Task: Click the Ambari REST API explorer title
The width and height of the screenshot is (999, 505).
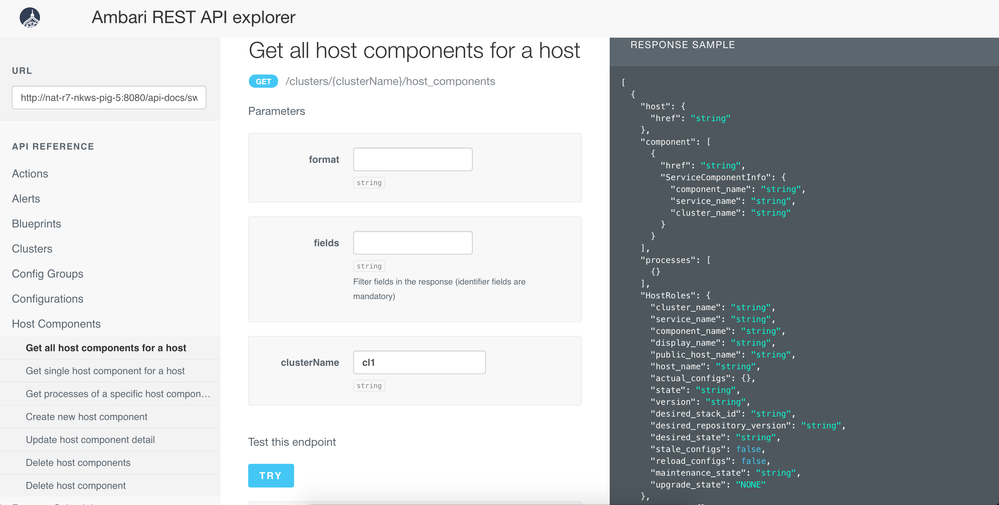Action: [194, 17]
